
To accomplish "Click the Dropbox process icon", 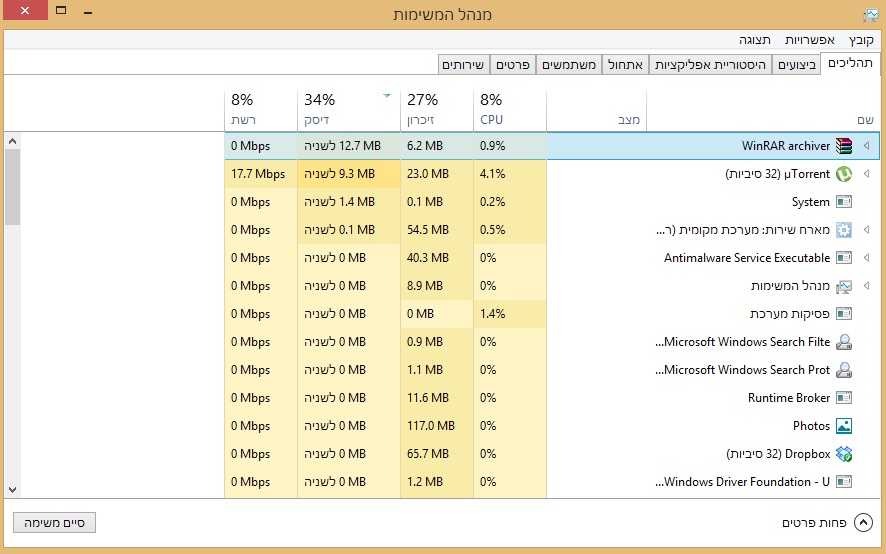I will (x=844, y=454).
